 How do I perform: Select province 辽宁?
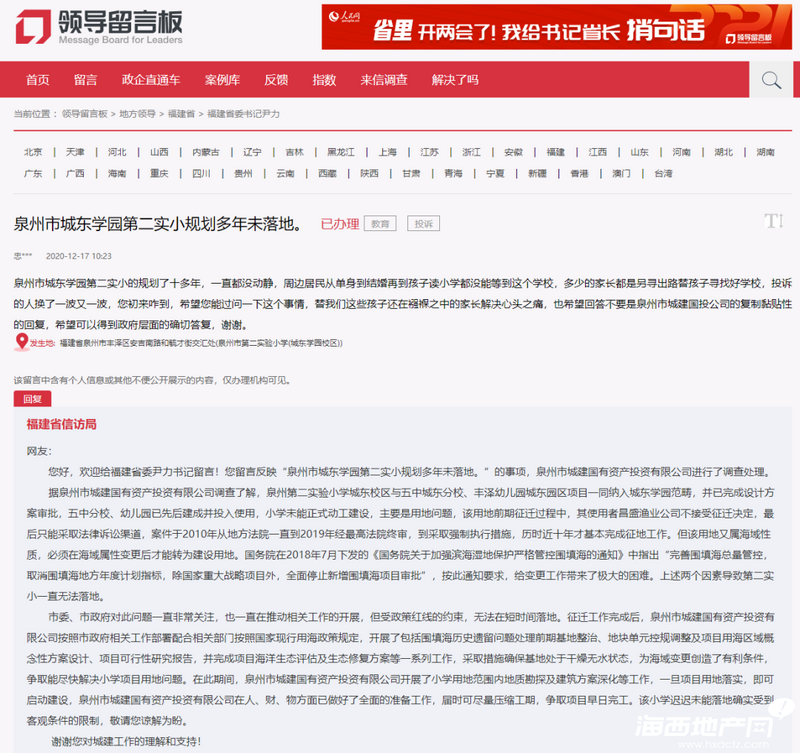[252, 152]
